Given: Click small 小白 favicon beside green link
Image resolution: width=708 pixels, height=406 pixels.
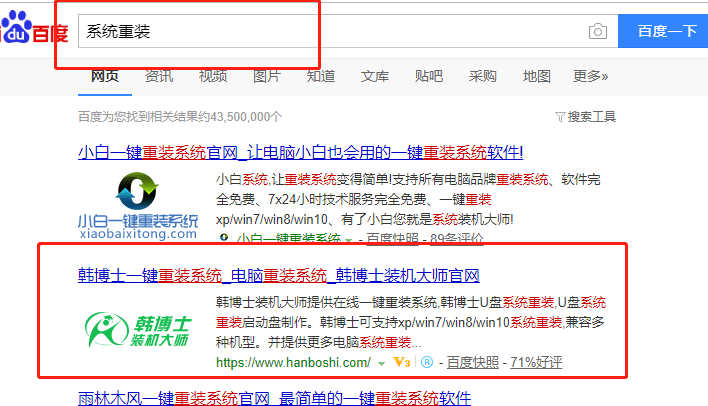Looking at the screenshot, I should [x=224, y=238].
